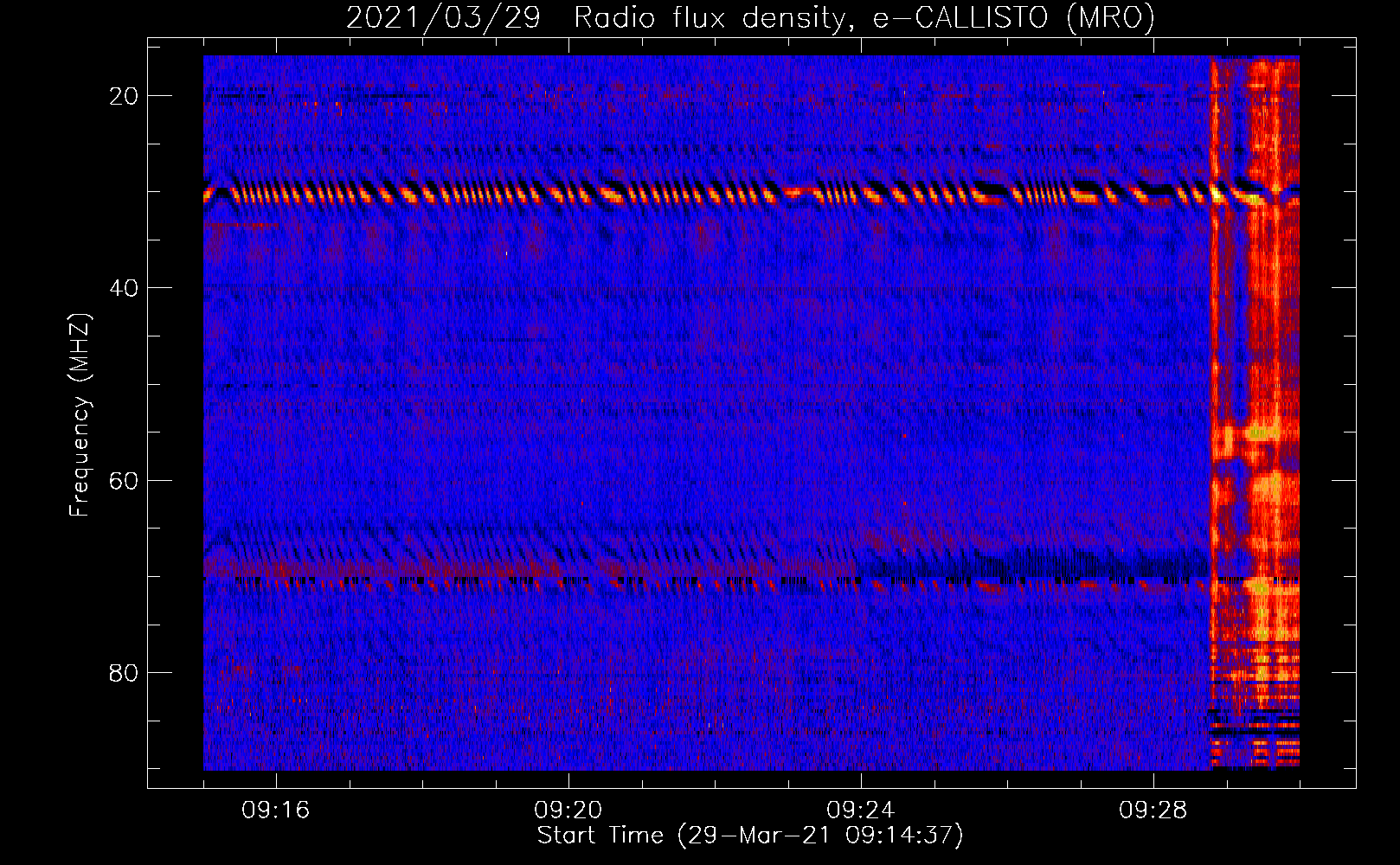The height and width of the screenshot is (865, 1400).
Task: Click the bright yellow oscillating band near 30 MHz
Action: tap(751, 195)
